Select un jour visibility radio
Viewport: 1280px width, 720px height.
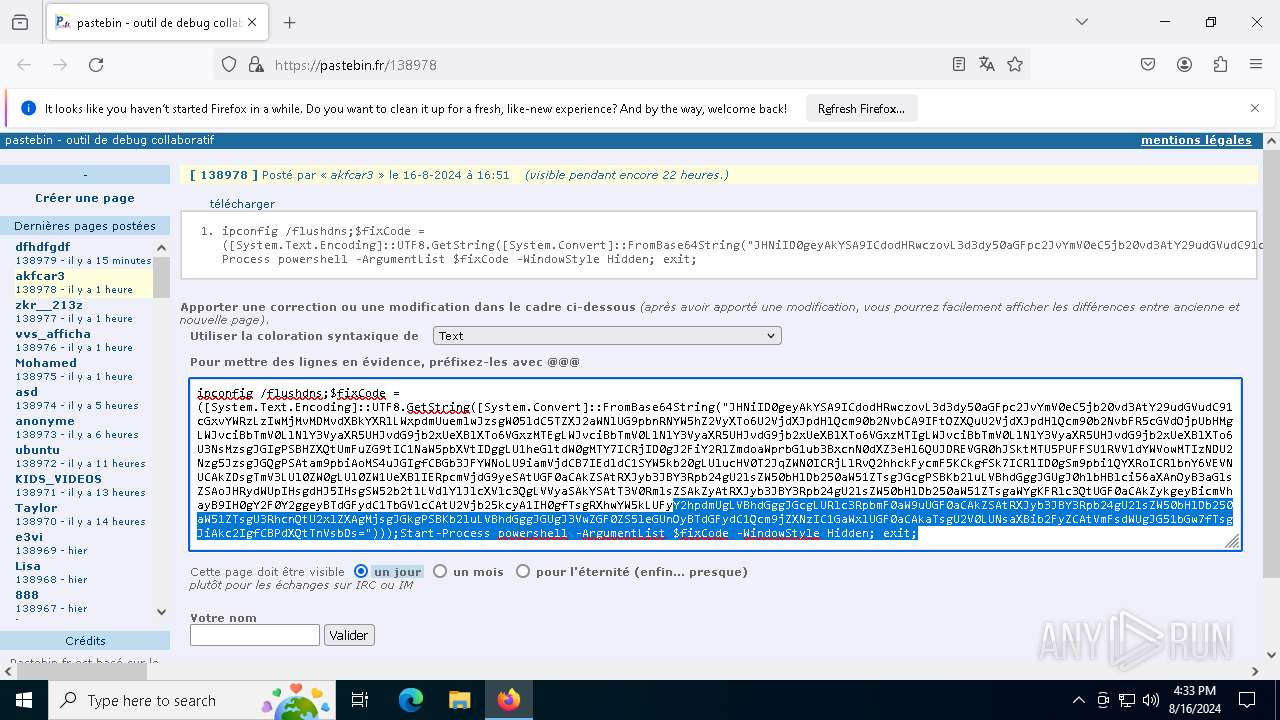click(x=361, y=572)
